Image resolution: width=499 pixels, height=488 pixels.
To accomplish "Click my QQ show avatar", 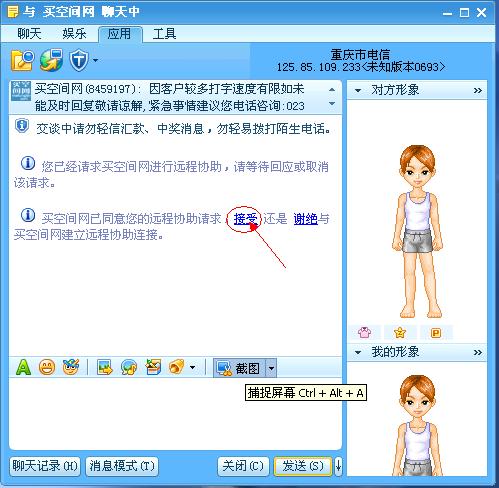I will (417, 425).
